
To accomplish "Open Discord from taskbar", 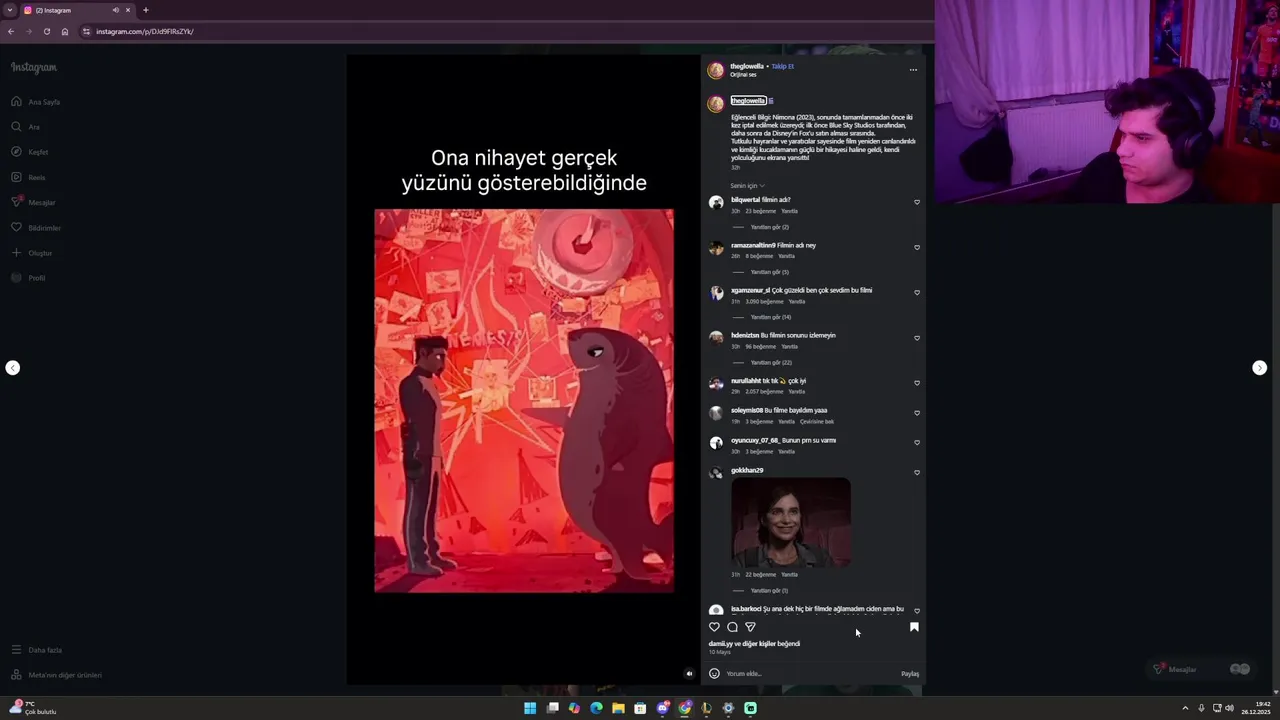I will [662, 708].
